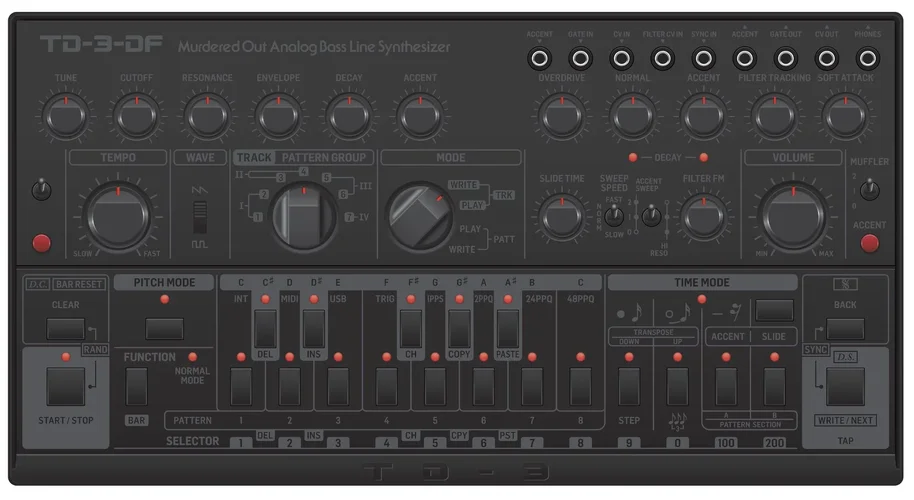Click the ENVELOPE knob
The image size is (914, 500).
(278, 117)
